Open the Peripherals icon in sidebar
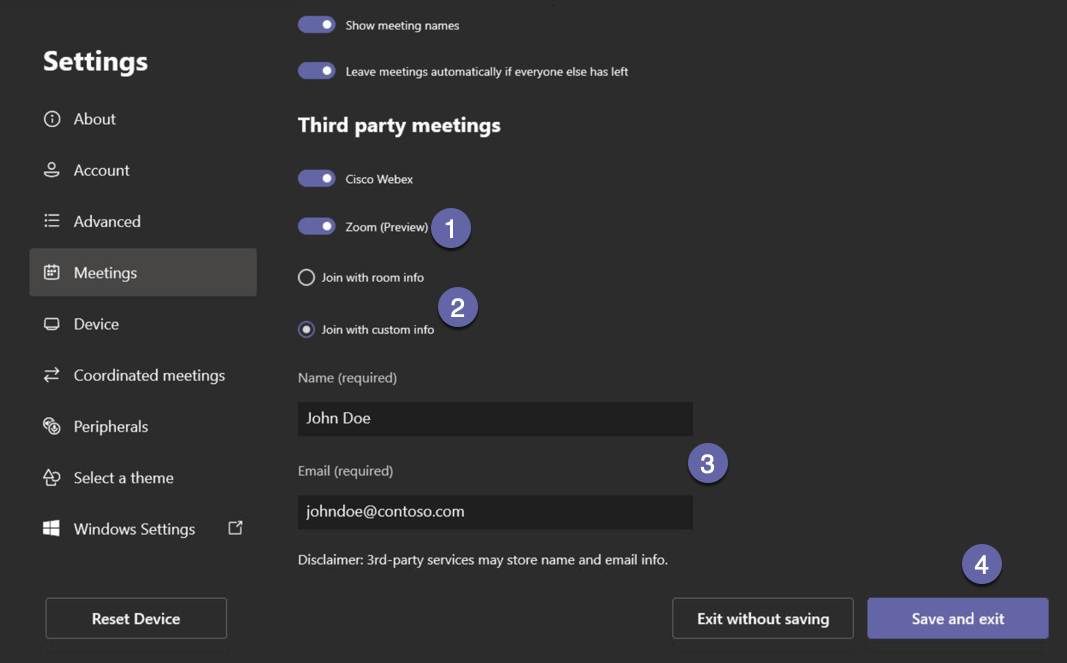The image size is (1067, 663). click(52, 426)
